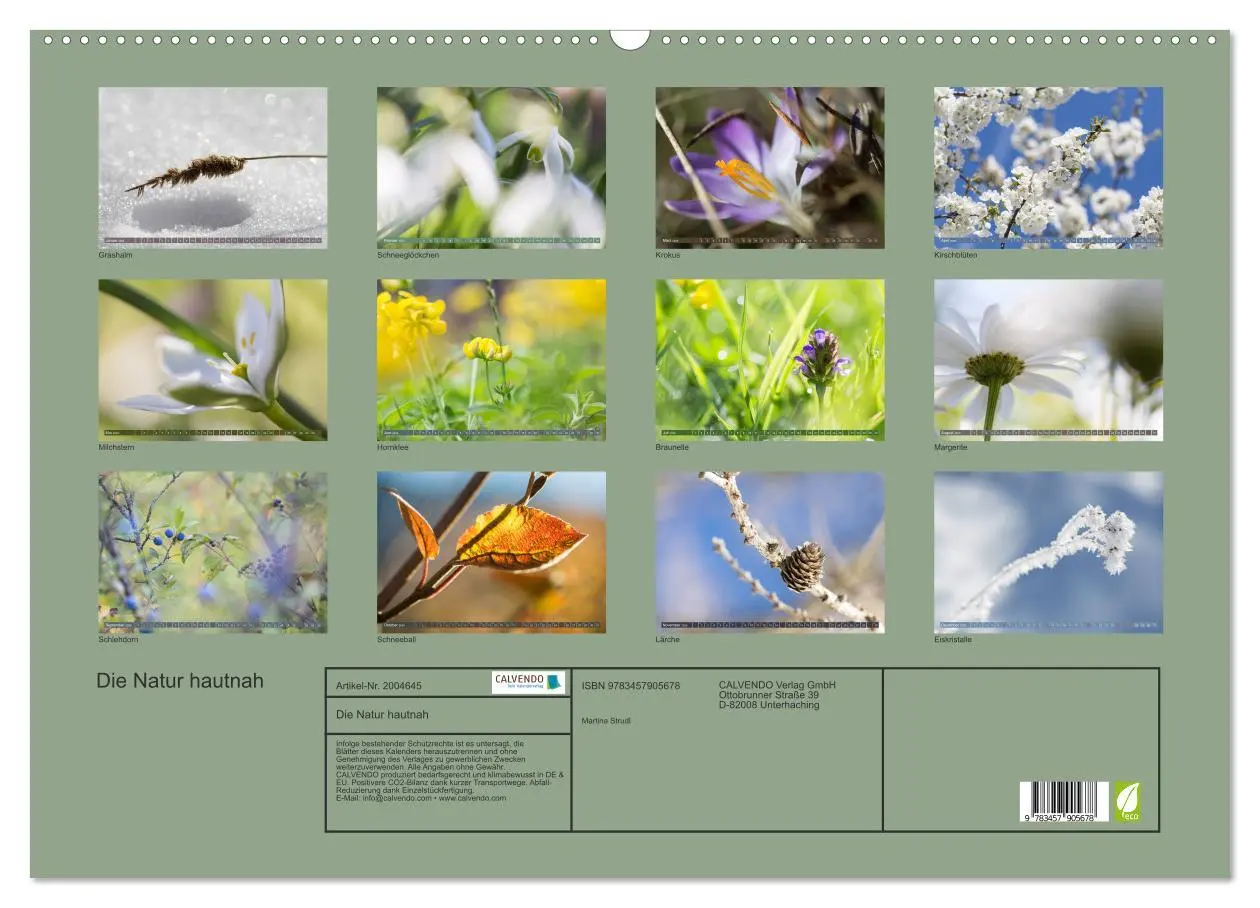
Task: Select the title Die Natur hautnah
Action: [180, 679]
